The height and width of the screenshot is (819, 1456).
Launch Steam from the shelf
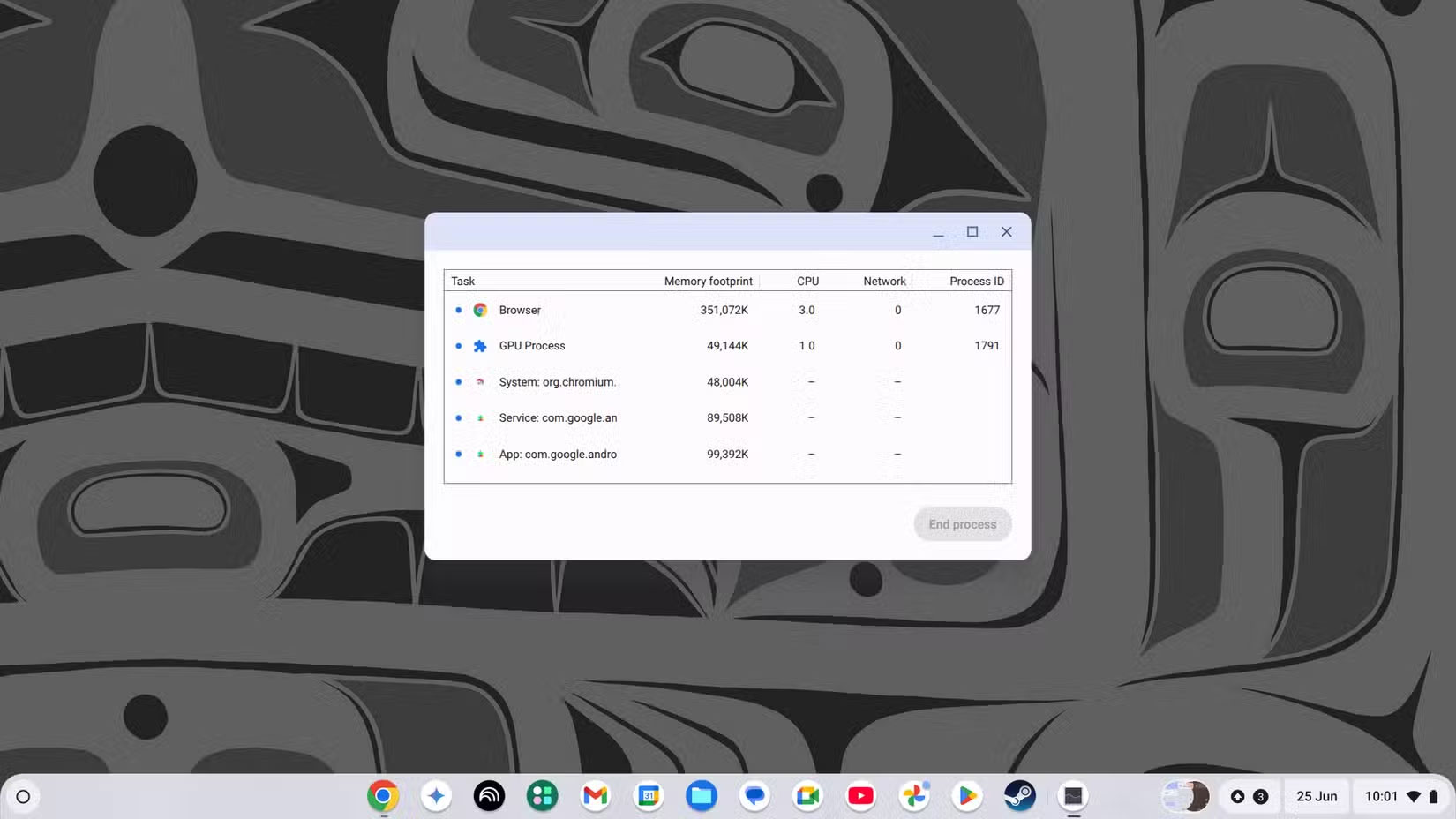1020,796
